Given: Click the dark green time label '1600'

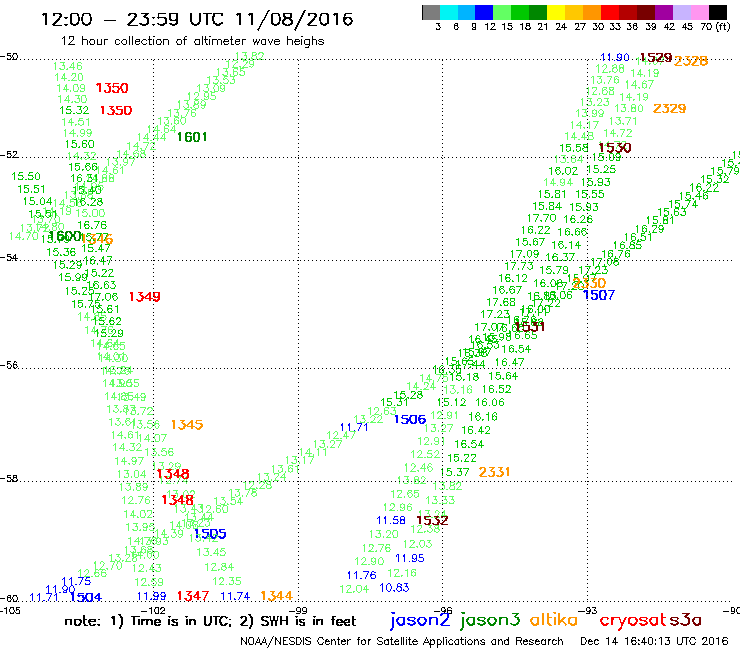Looking at the screenshot, I should point(65,236).
